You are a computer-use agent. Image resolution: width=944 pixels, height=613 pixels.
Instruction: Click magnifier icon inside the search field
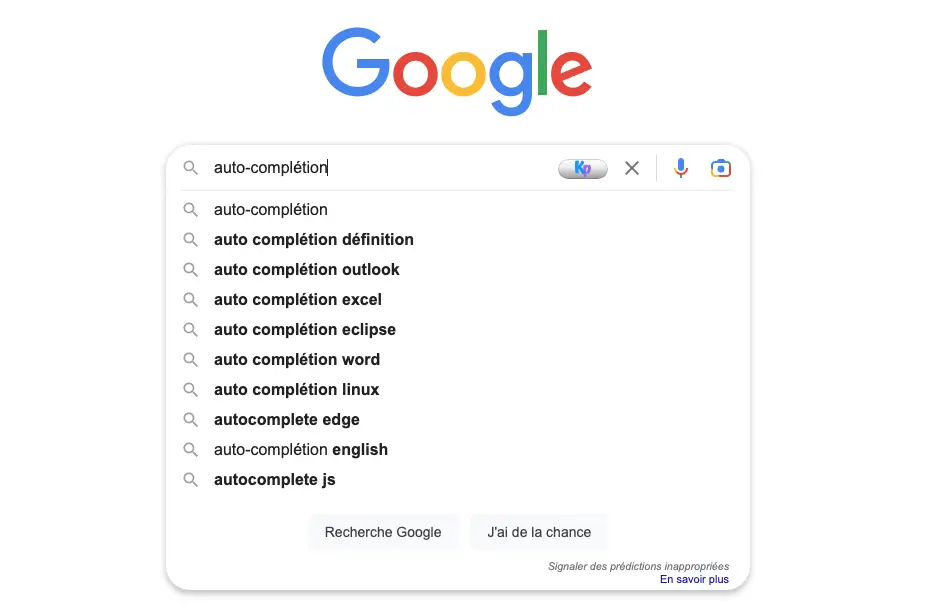(x=190, y=167)
